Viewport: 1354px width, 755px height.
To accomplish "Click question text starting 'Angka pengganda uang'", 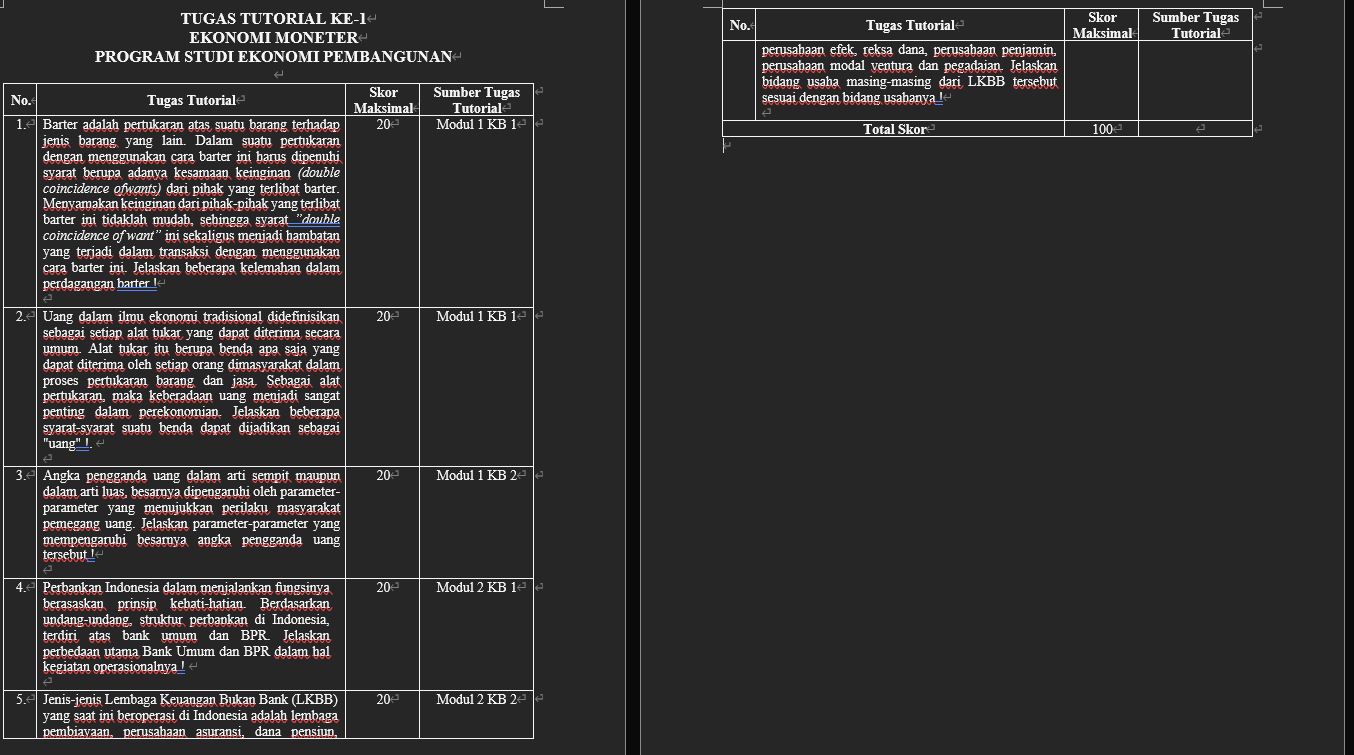I will (x=191, y=515).
